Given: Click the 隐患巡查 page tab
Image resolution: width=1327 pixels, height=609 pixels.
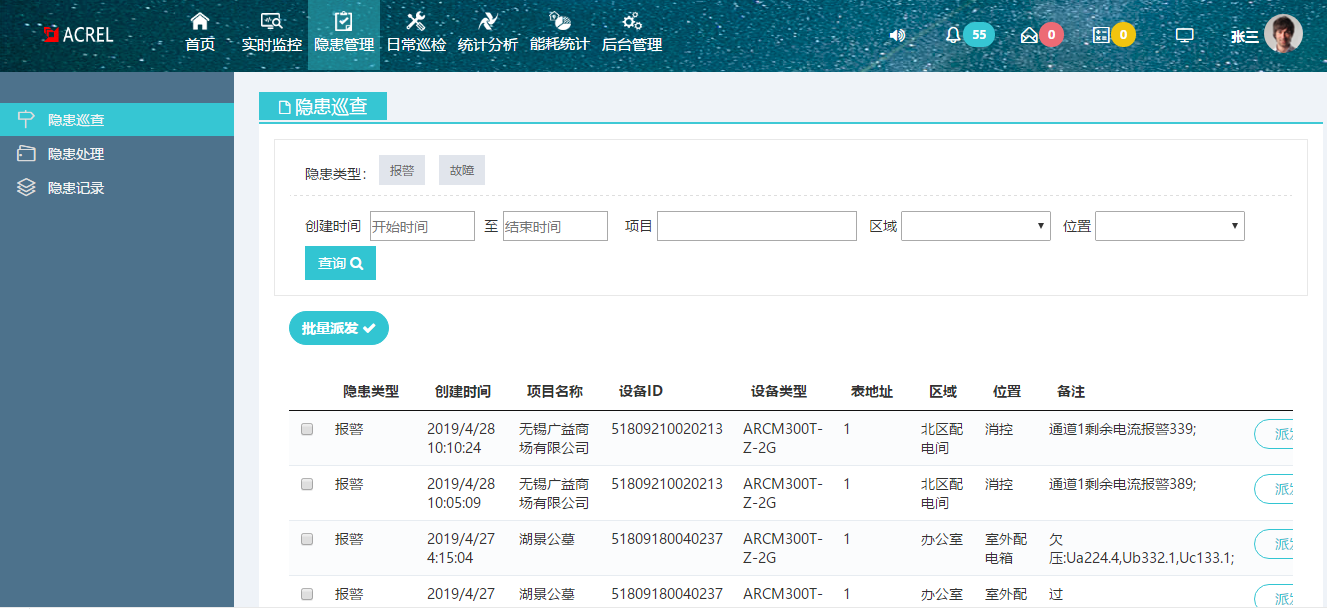Looking at the screenshot, I should pos(323,107).
